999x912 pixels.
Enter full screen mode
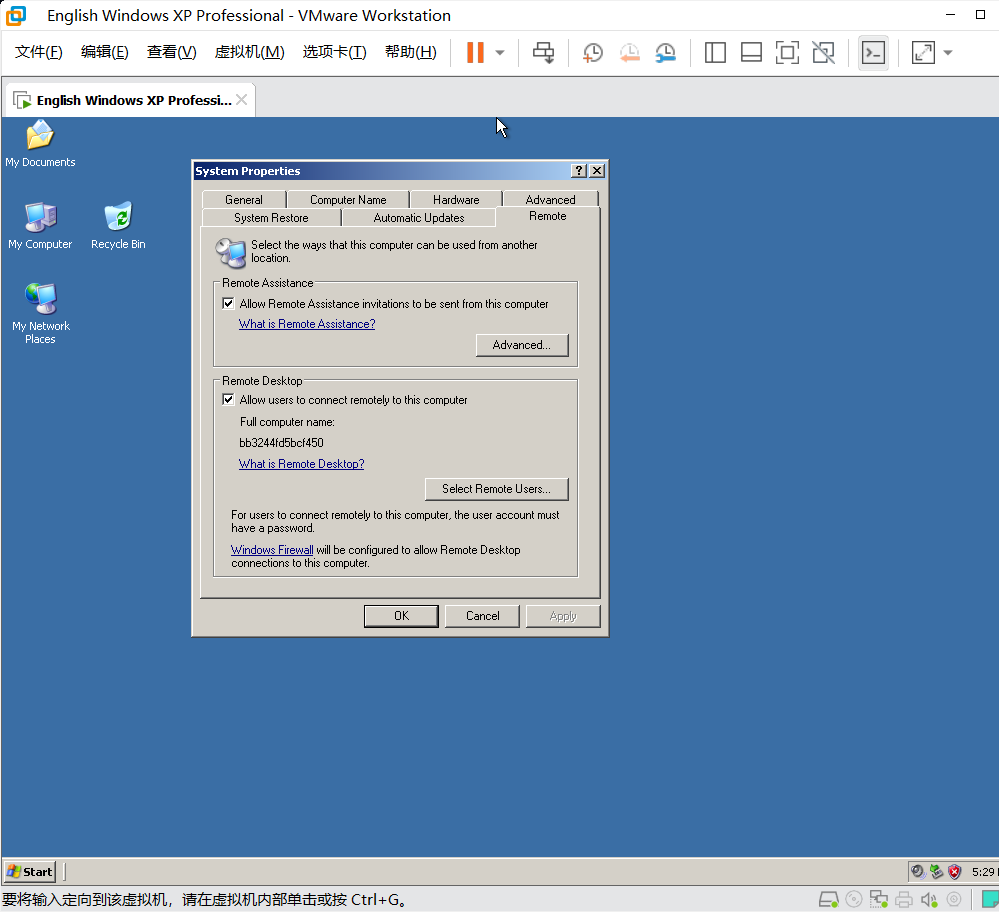click(x=787, y=53)
